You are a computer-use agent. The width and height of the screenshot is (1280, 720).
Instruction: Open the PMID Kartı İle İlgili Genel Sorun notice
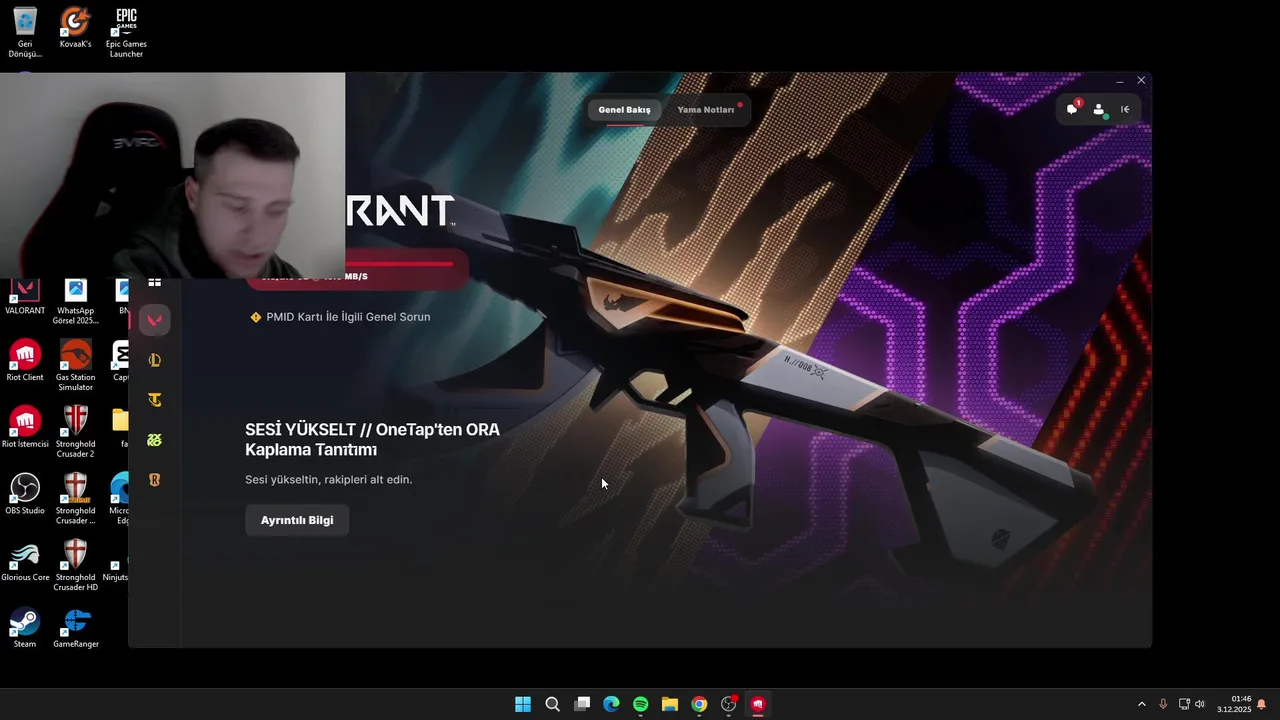click(340, 317)
